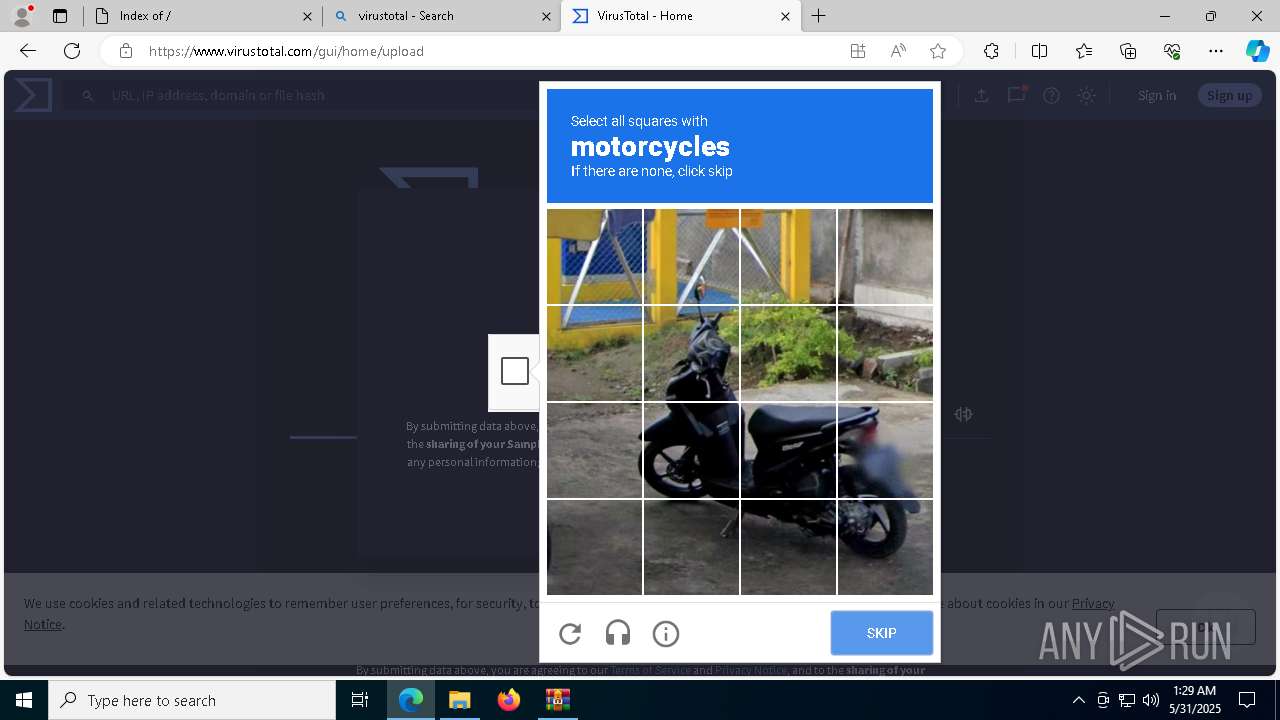Switch to 'Index of /' tab
The width and height of the screenshot is (1280, 720).
[202, 16]
